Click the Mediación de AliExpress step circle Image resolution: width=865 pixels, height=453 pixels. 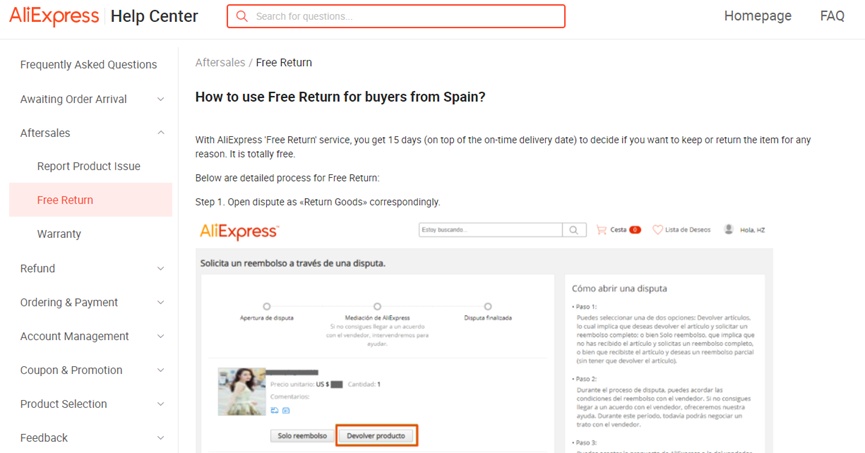pyautogui.click(x=377, y=306)
